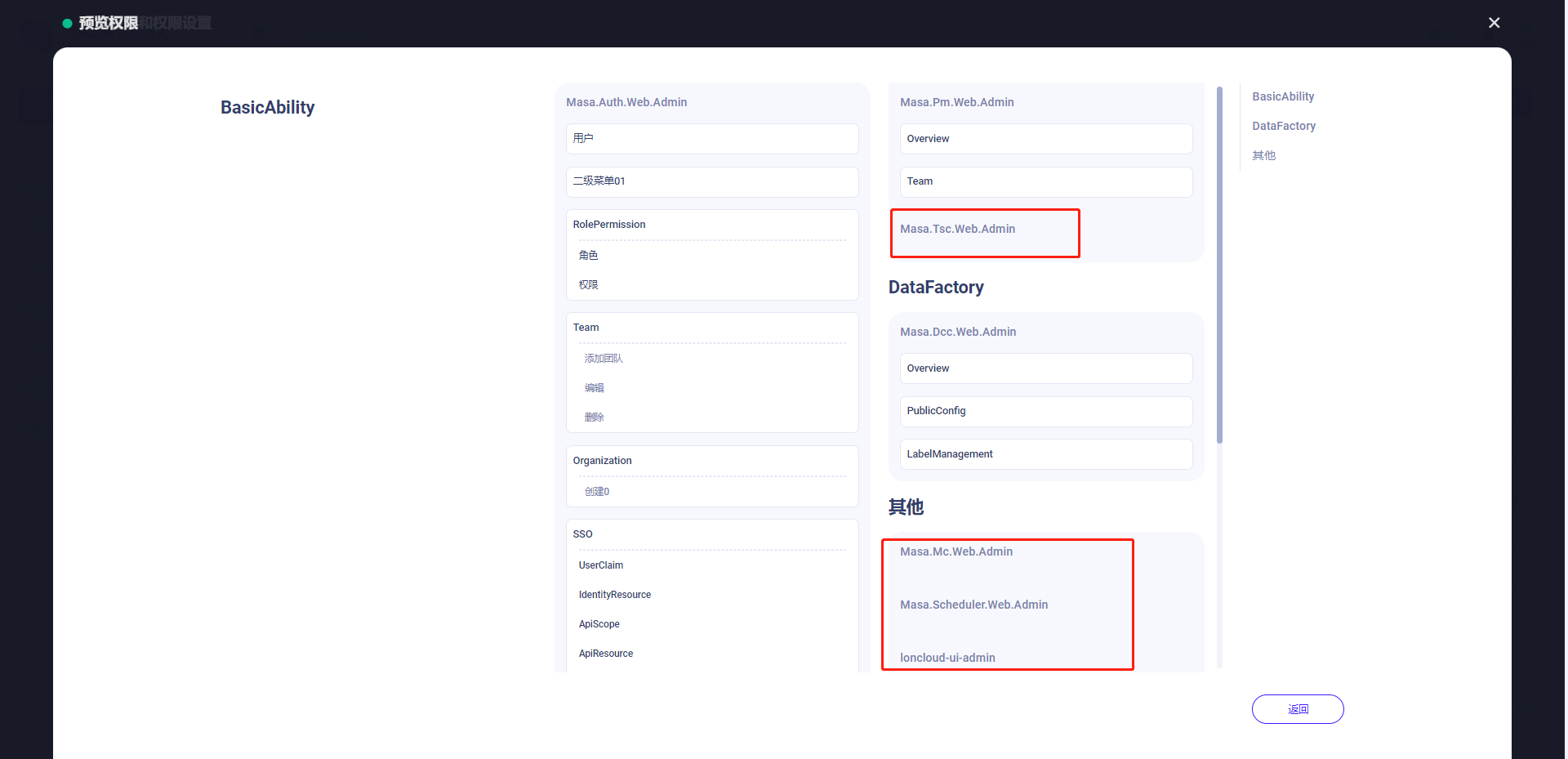This screenshot has height=759, width=1568.
Task: Select 用户 under Masa.Auth.Web.Admin
Action: click(x=711, y=138)
